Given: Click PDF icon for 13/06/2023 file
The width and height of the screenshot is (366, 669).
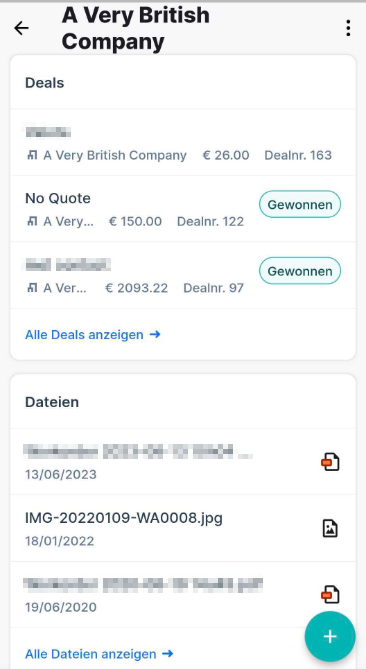Looking at the screenshot, I should [x=330, y=462].
